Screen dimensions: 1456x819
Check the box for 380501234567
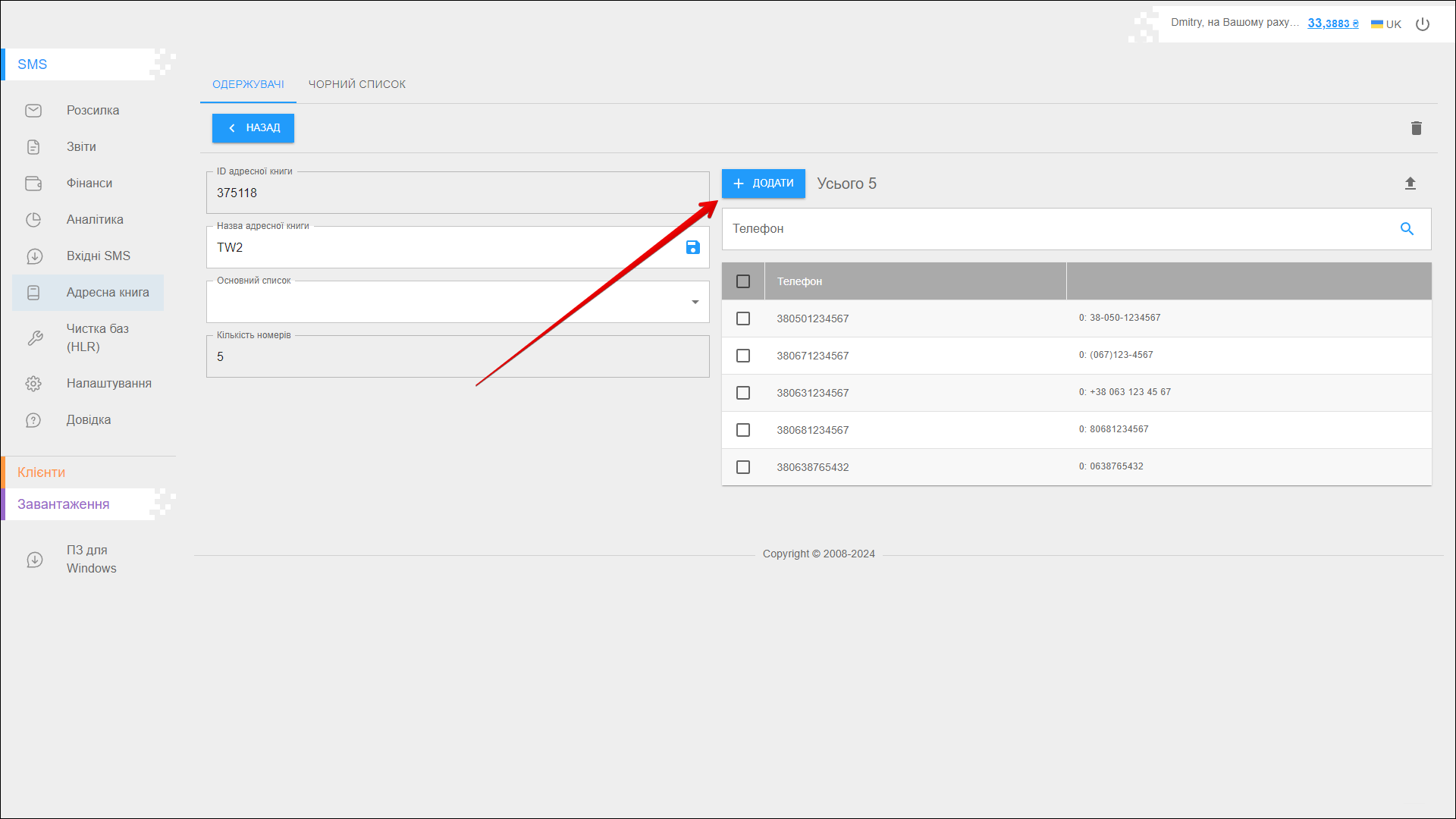(x=743, y=318)
